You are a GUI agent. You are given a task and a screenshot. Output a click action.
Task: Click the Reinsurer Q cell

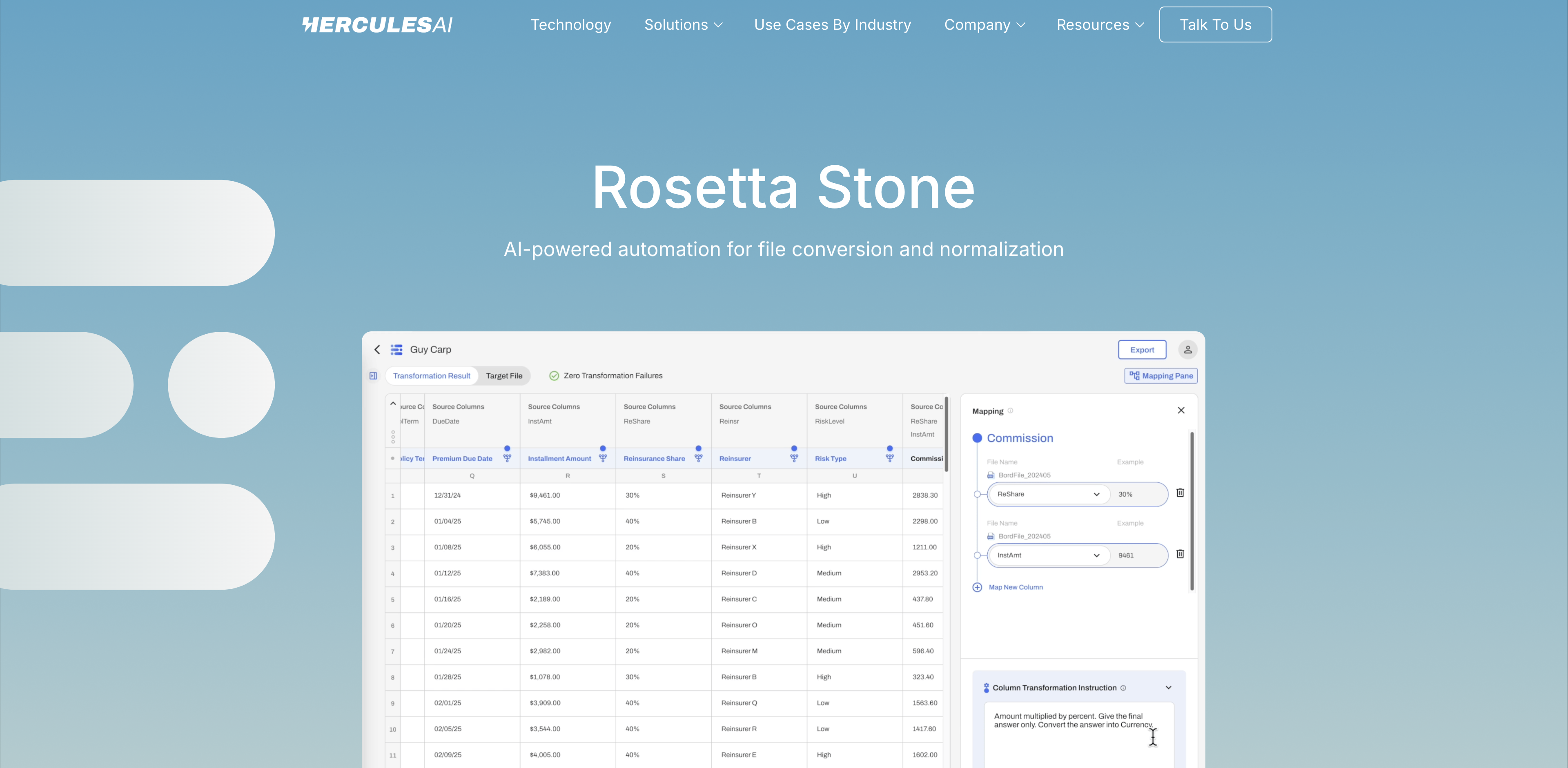(759, 703)
